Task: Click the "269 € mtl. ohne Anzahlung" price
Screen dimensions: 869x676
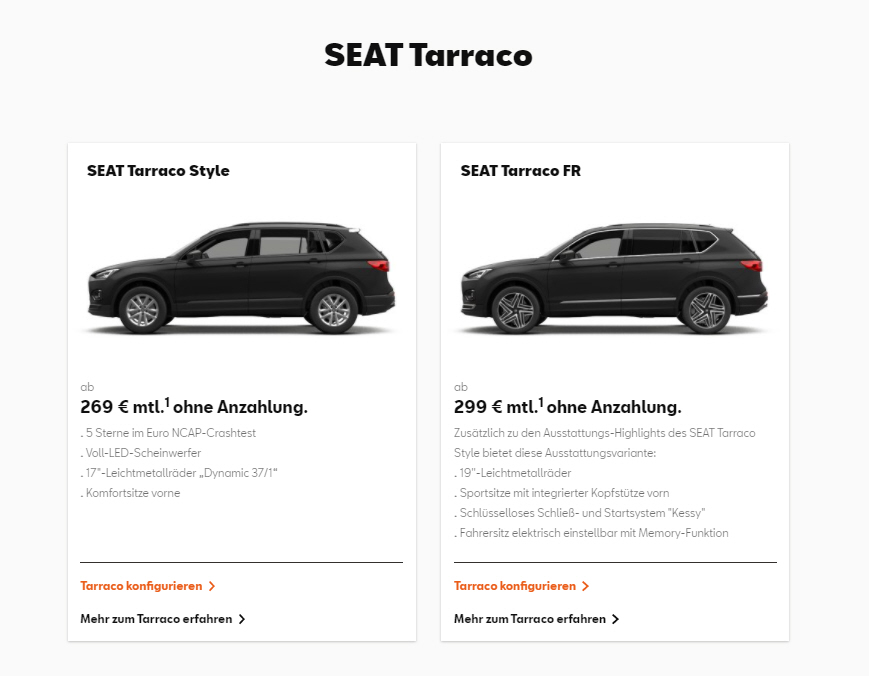Action: click(x=193, y=407)
